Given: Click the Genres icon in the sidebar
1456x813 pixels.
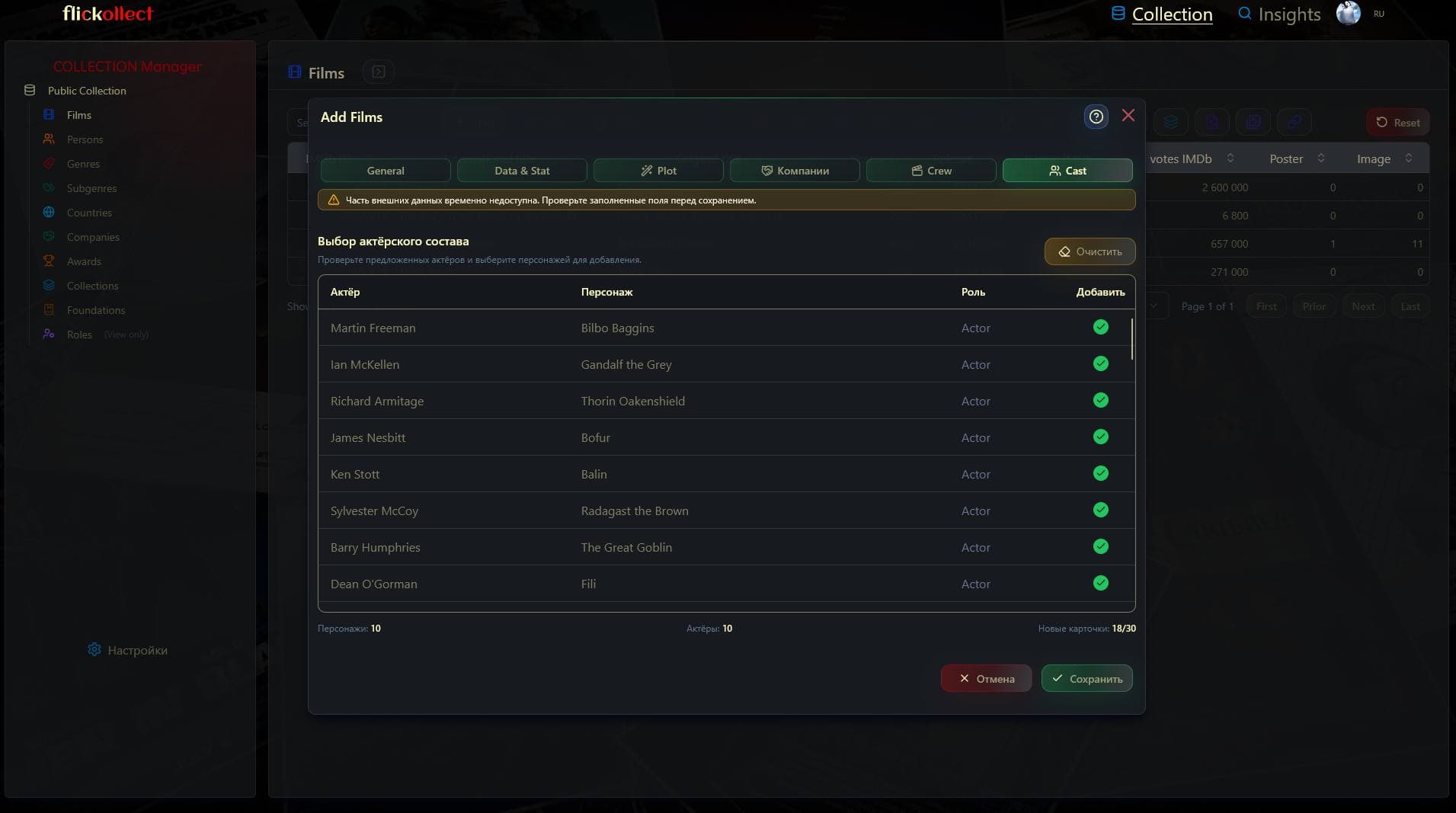Looking at the screenshot, I should tap(49, 164).
